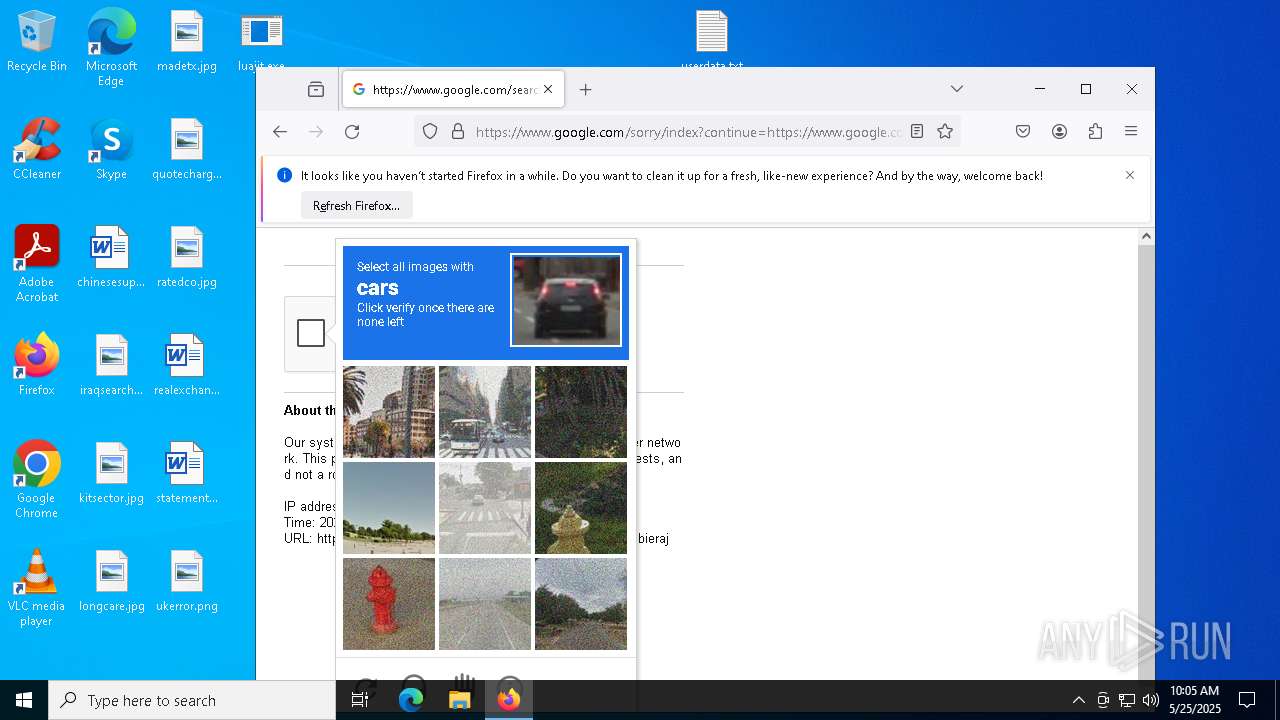Open Adobe Acrobat desktop shortcut

tap(37, 263)
